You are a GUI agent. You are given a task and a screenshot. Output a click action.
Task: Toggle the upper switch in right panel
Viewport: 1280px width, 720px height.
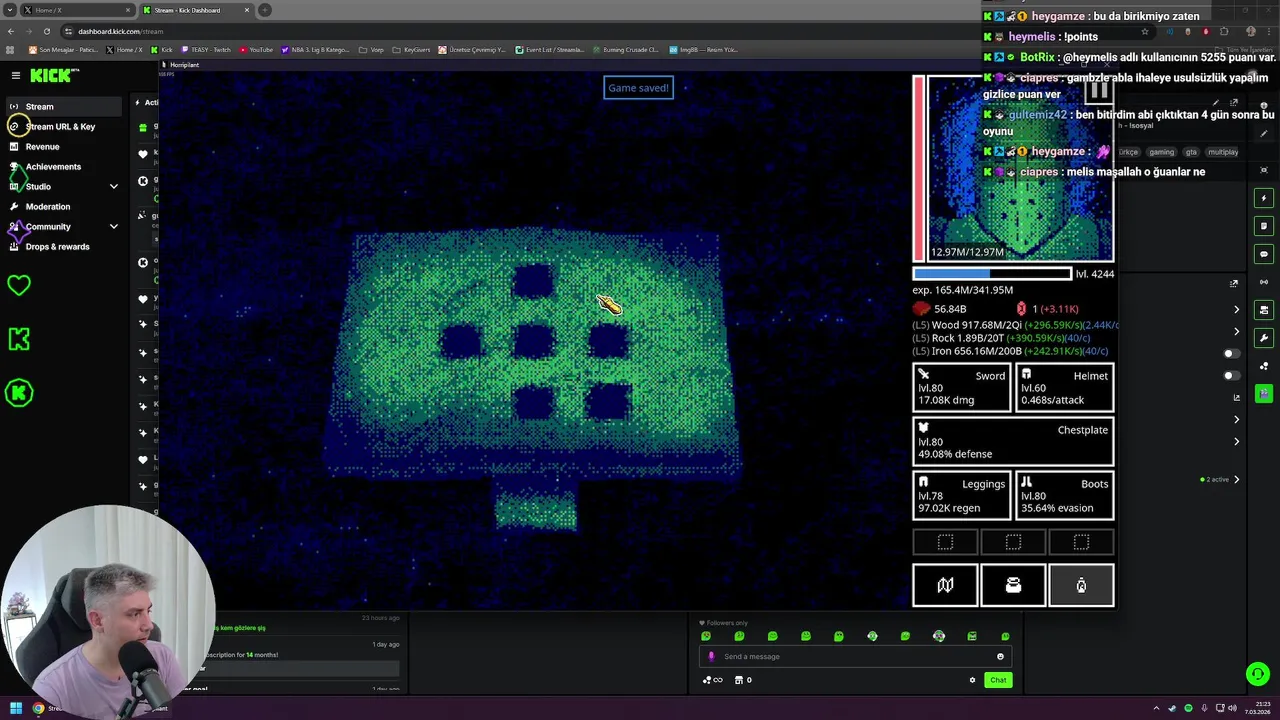pyautogui.click(x=1232, y=353)
